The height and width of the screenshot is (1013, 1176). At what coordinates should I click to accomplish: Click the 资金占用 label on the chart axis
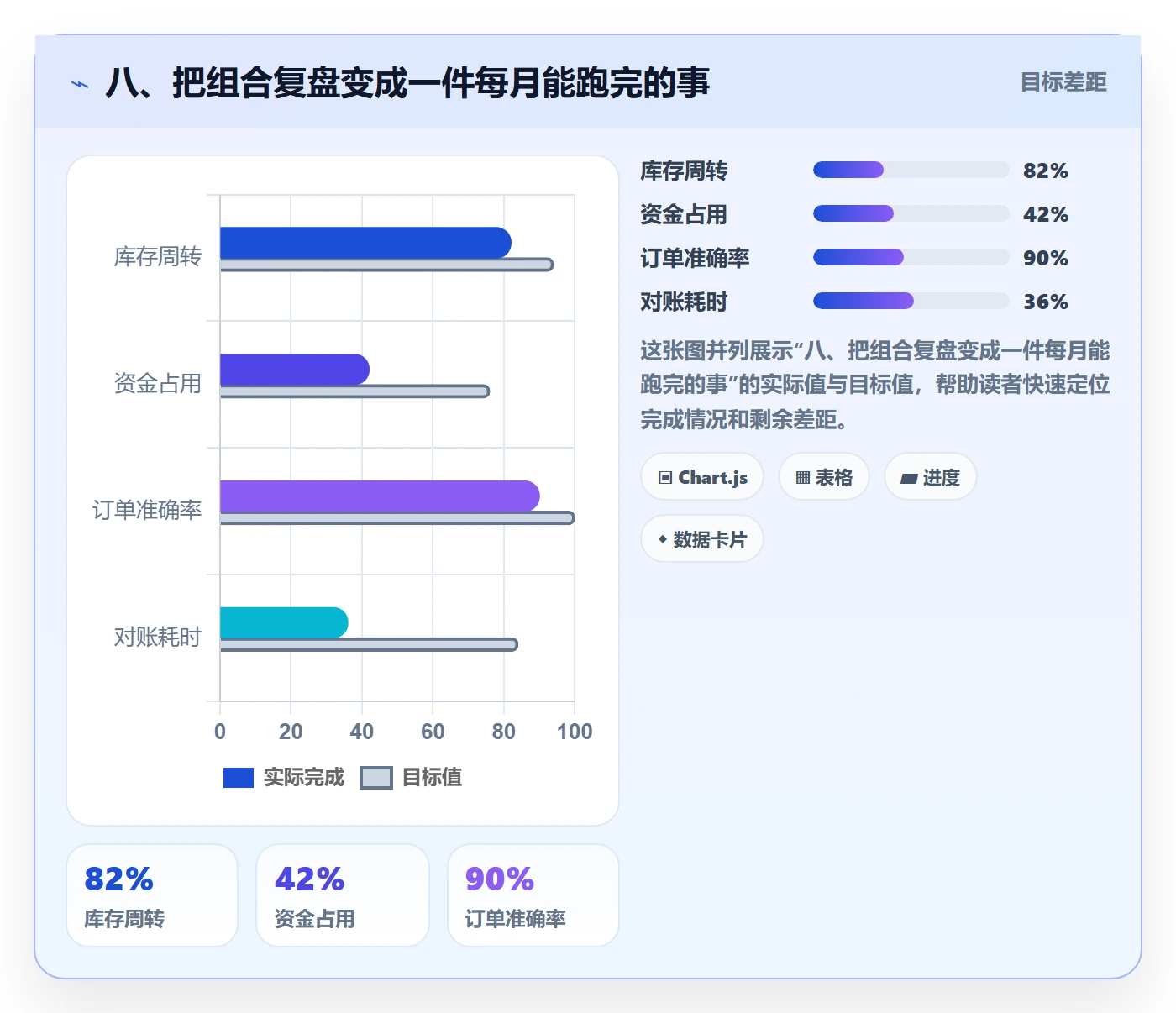[158, 384]
